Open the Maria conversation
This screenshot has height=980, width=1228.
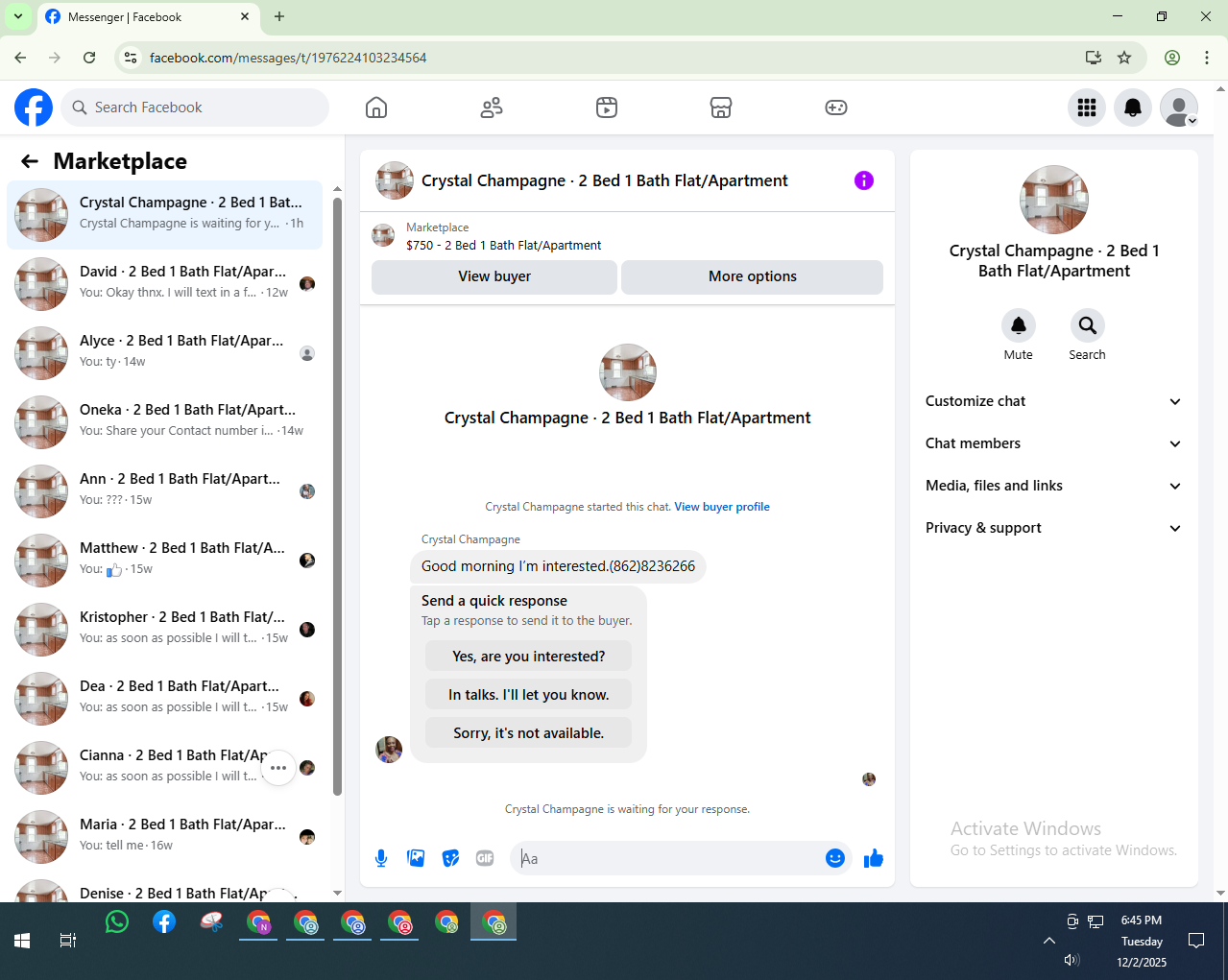coord(165,837)
